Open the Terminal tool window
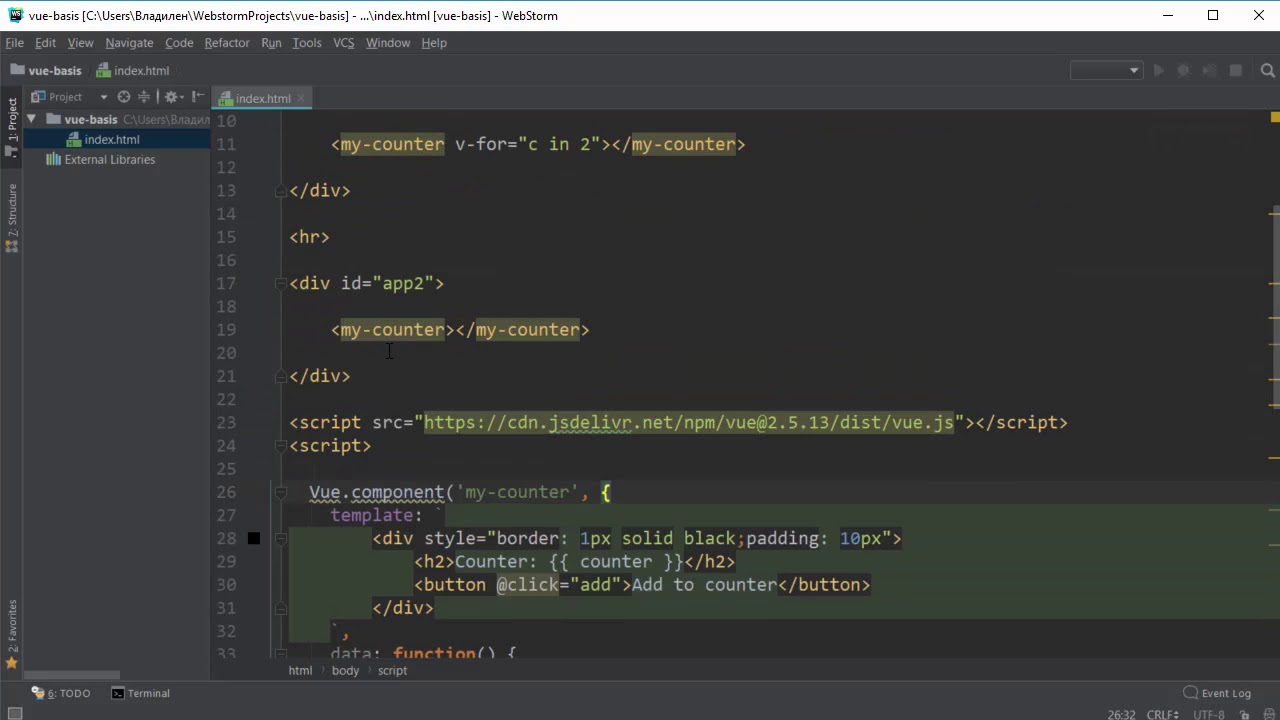The width and height of the screenshot is (1280, 720). coord(140,693)
